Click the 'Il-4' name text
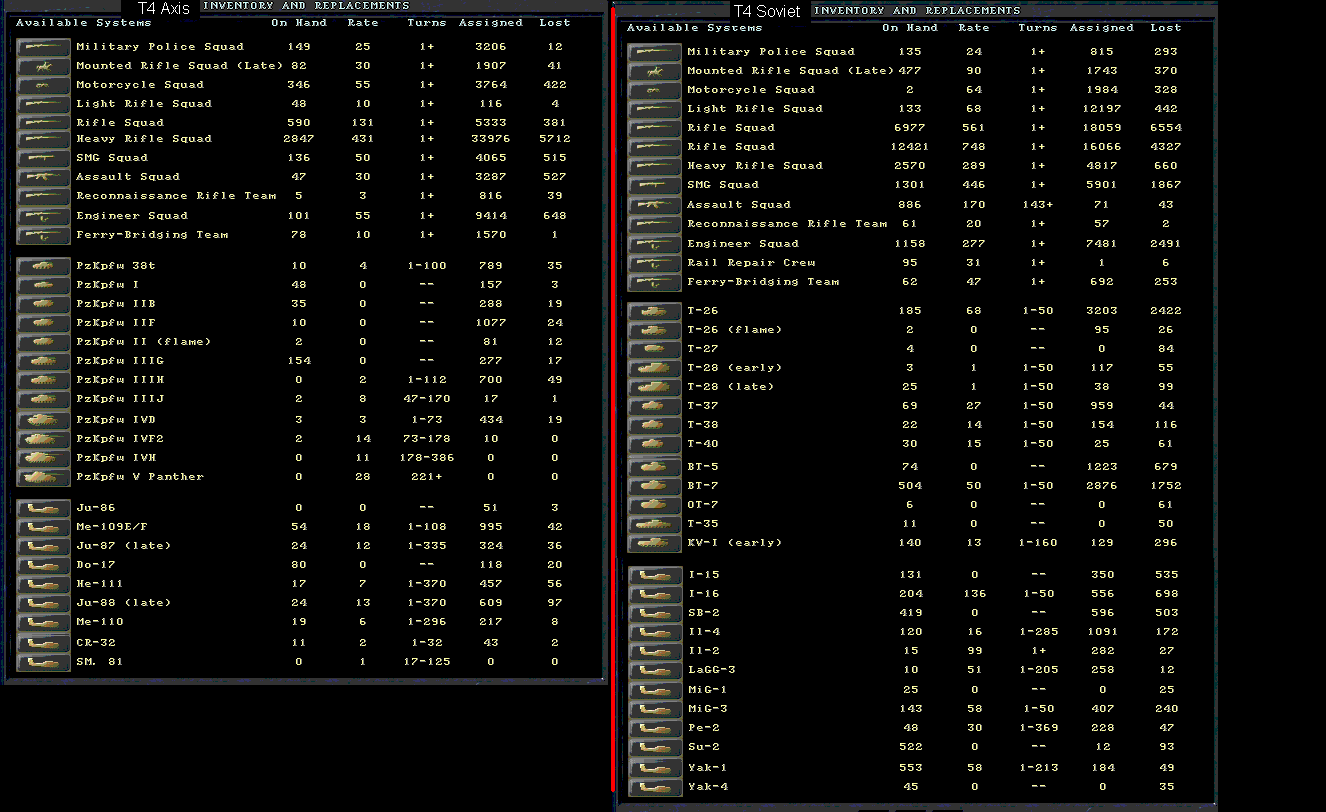Screen dimensions: 1326x812 point(703,632)
